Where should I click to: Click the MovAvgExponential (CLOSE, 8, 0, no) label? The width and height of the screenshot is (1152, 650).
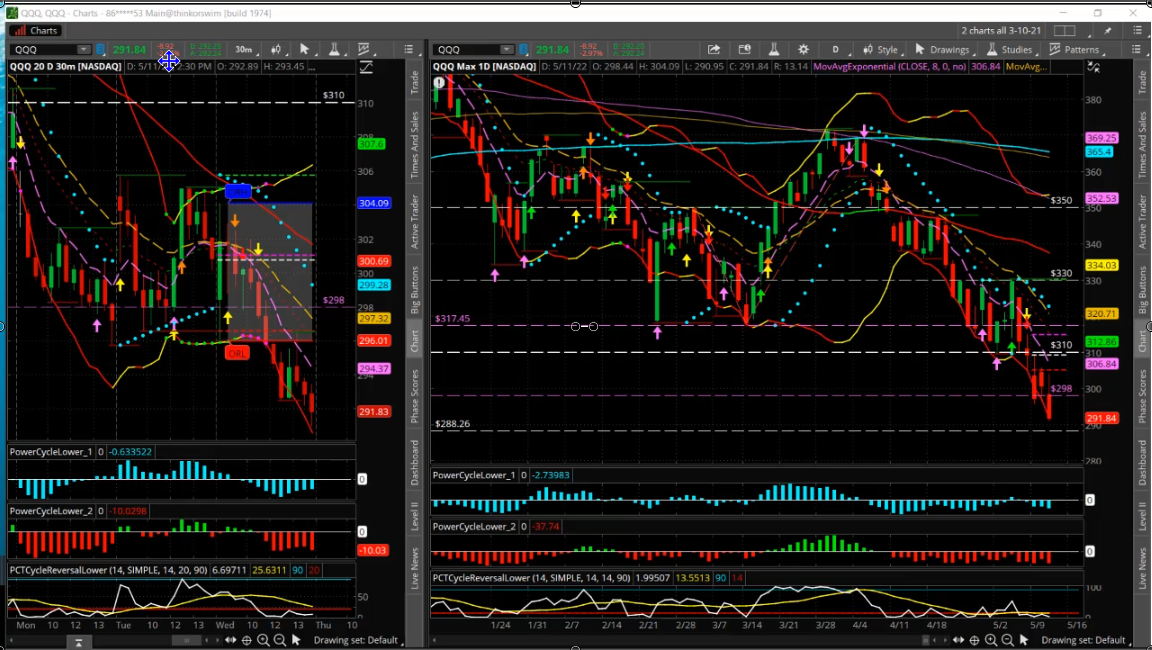(x=890, y=67)
